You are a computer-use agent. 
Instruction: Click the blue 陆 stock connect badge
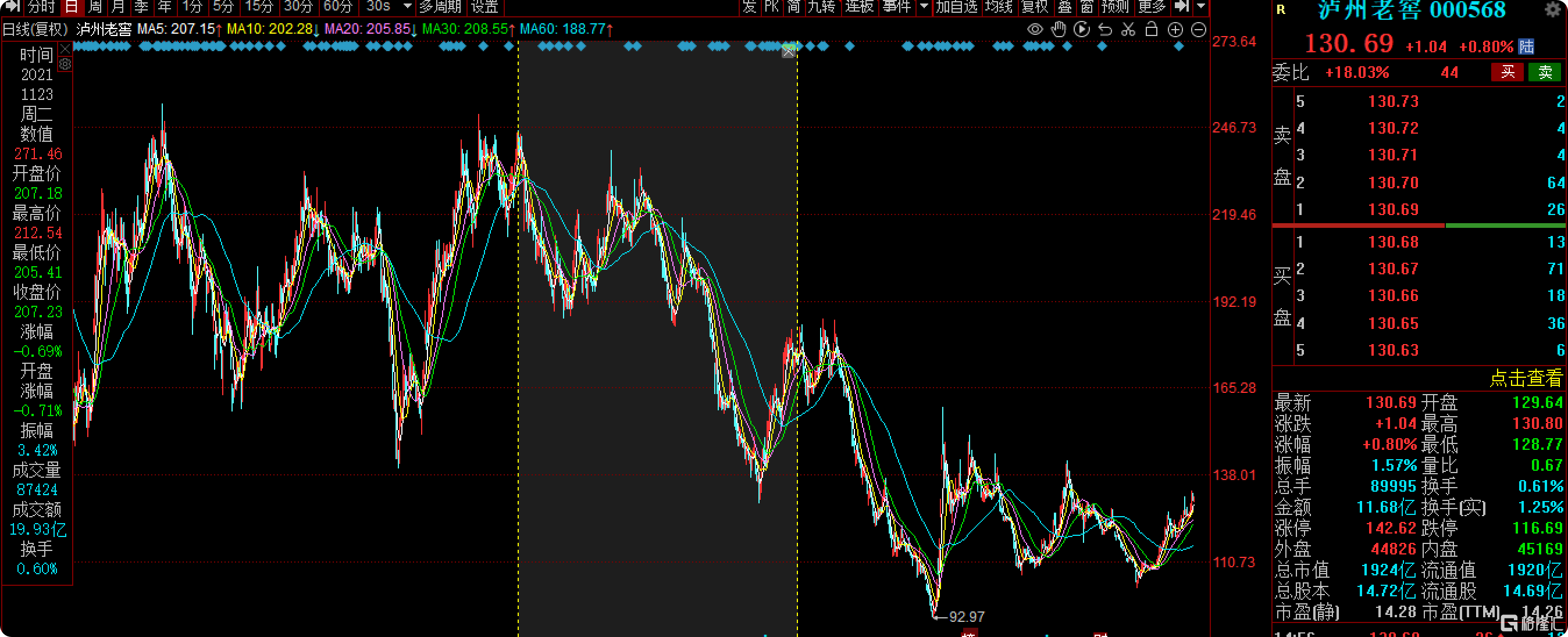pos(1526,46)
